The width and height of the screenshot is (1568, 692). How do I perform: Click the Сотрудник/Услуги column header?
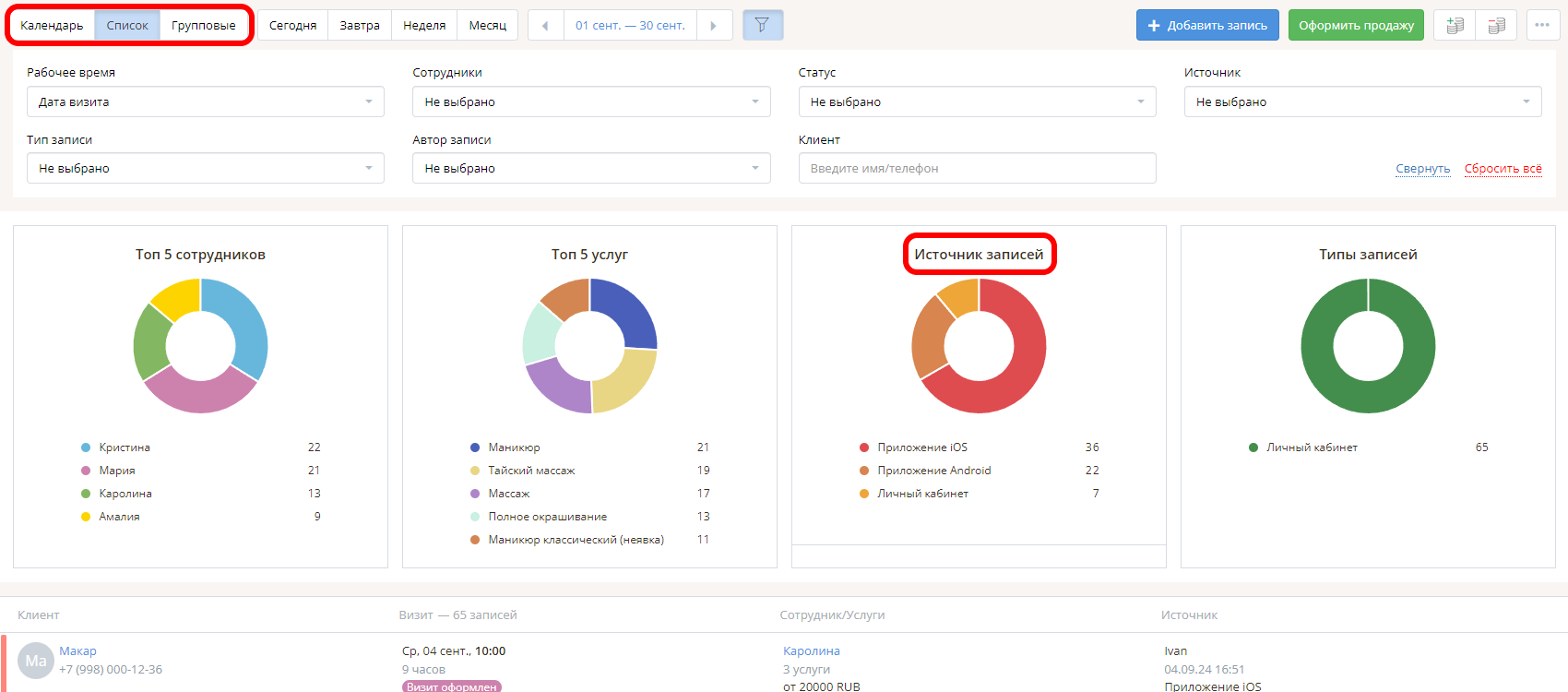point(832,615)
